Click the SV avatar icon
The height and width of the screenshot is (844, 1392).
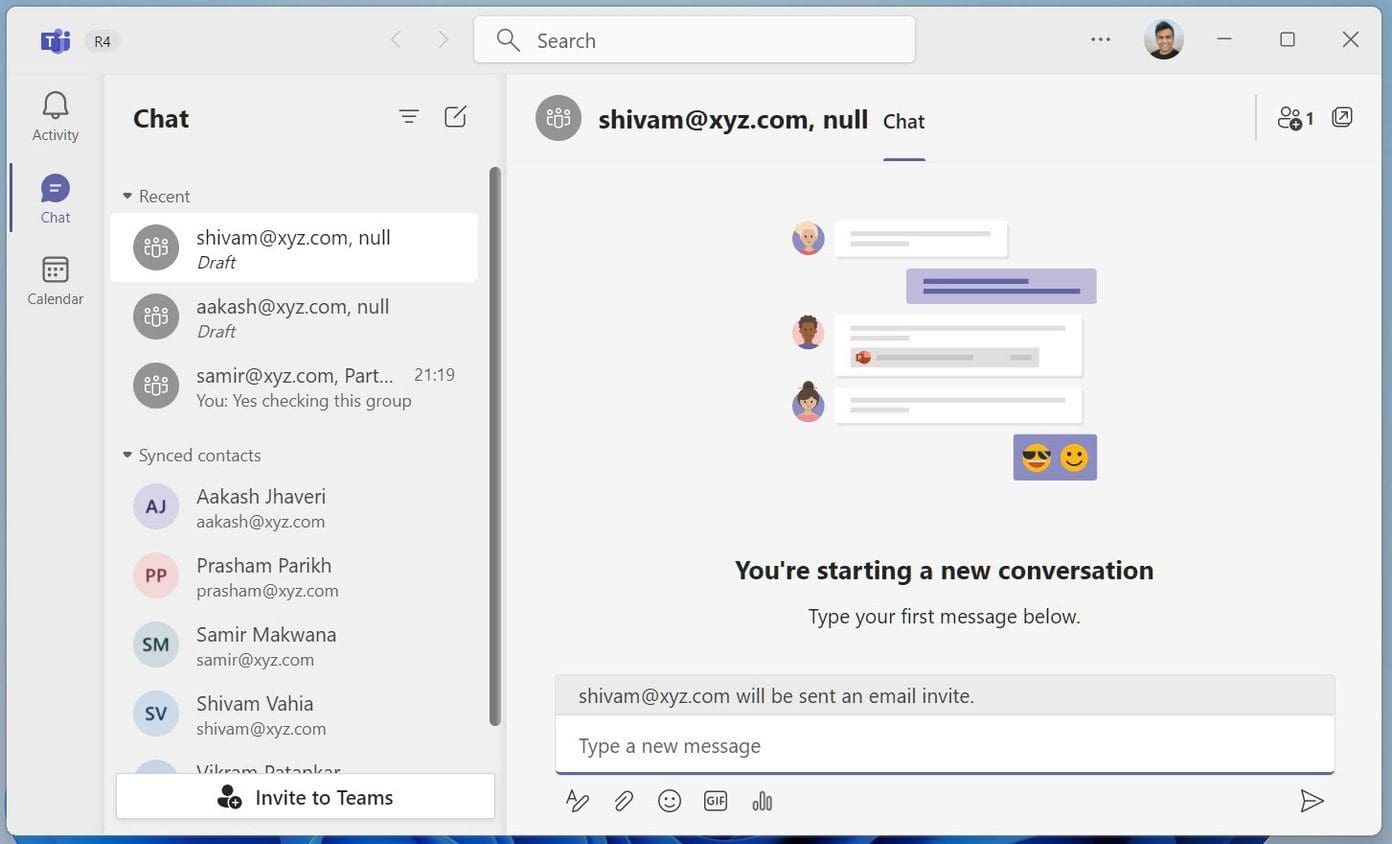[156, 714]
